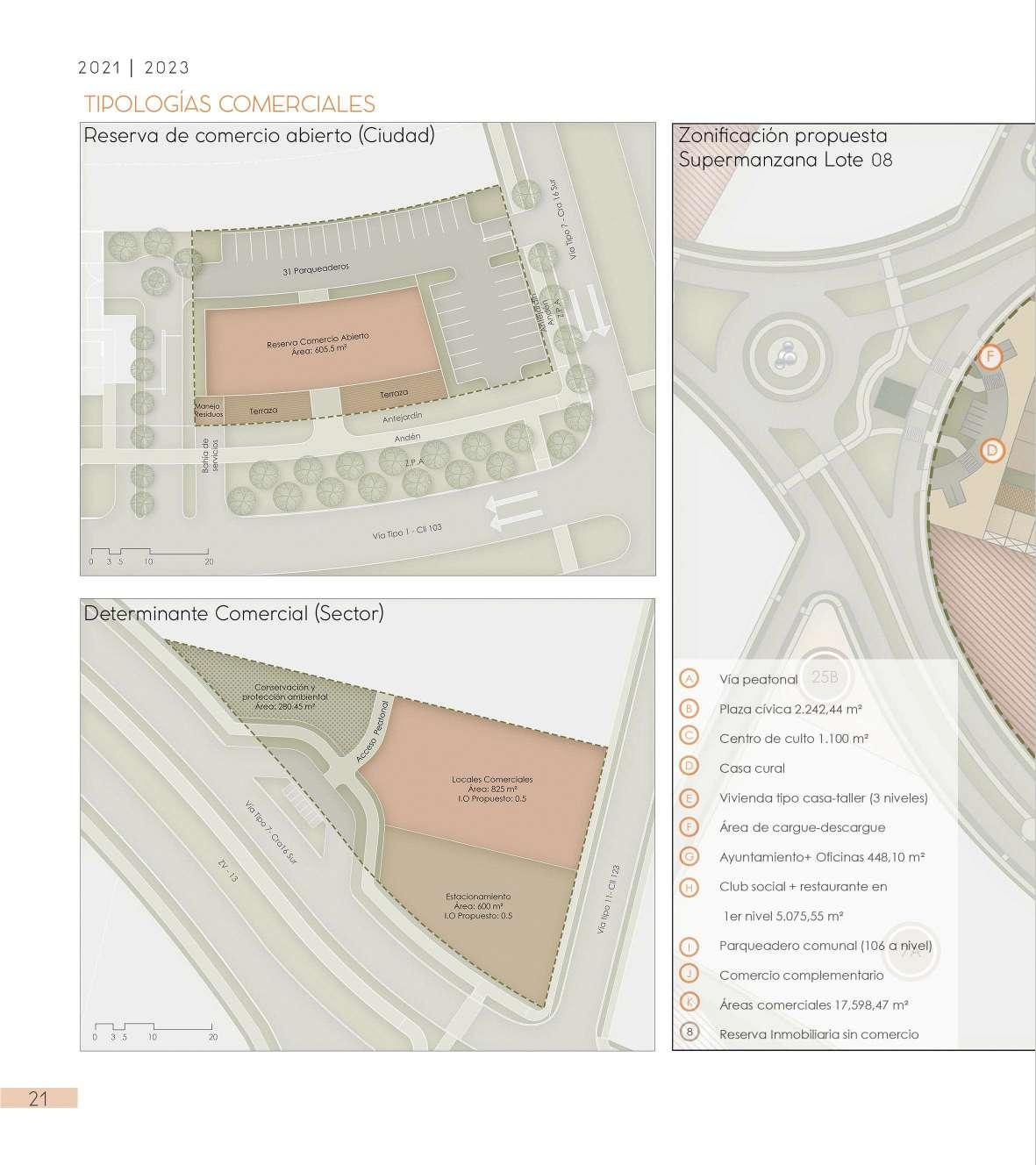Click scale bar in the Sector map
The image size is (1036, 1165).
click(154, 1030)
